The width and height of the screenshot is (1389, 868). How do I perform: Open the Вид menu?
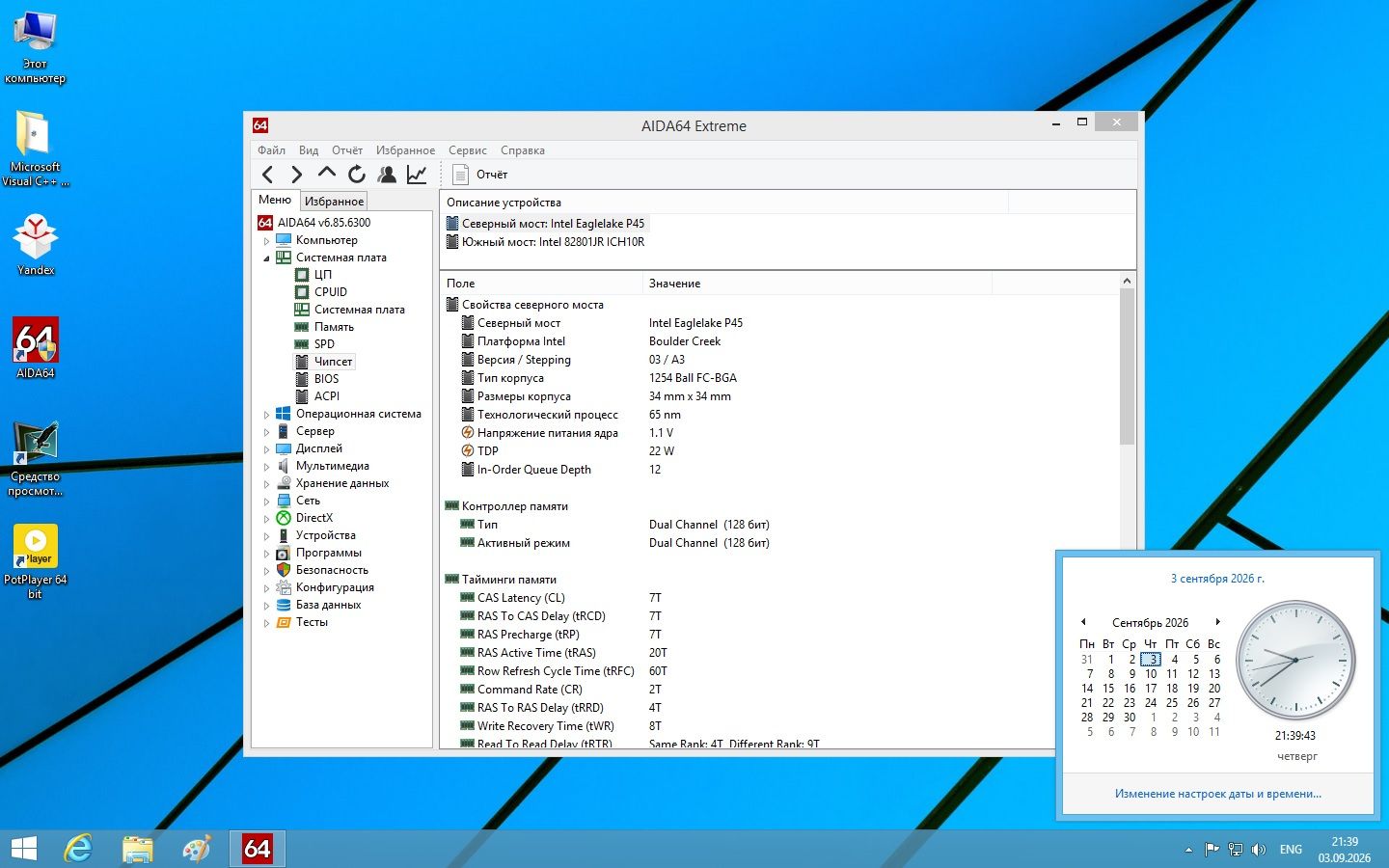point(309,150)
